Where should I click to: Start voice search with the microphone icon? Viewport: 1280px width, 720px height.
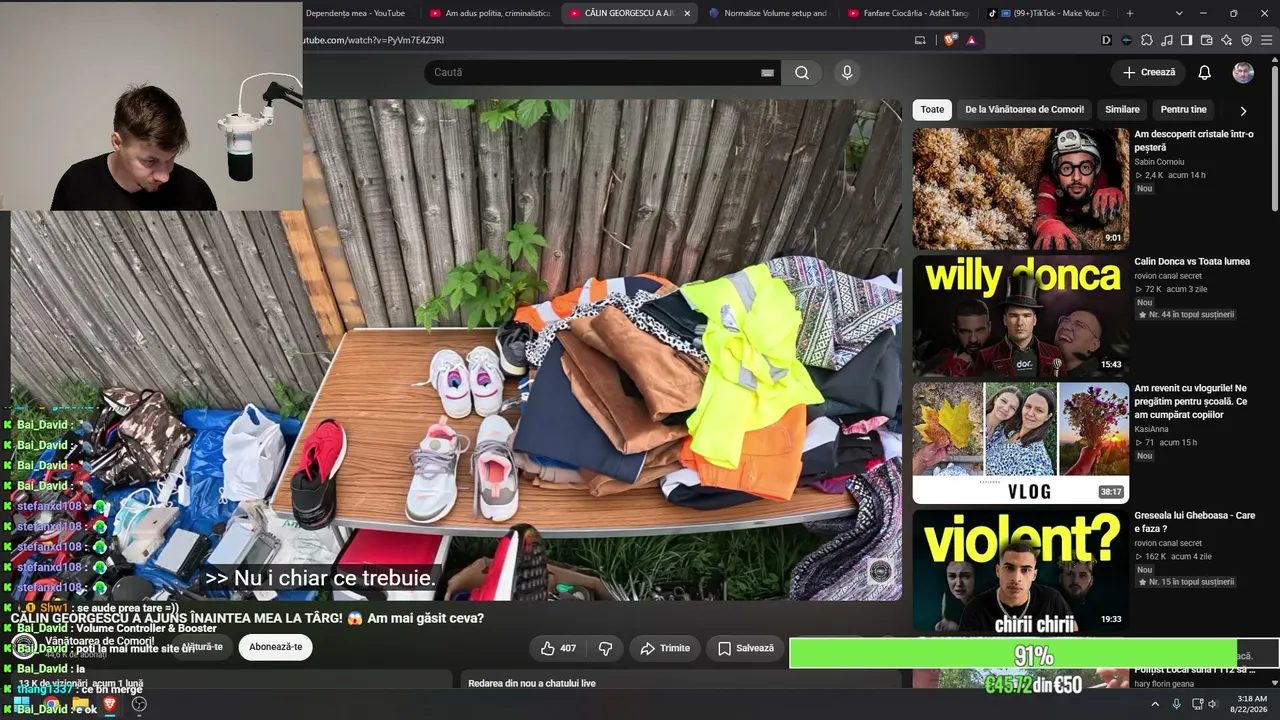click(x=847, y=72)
